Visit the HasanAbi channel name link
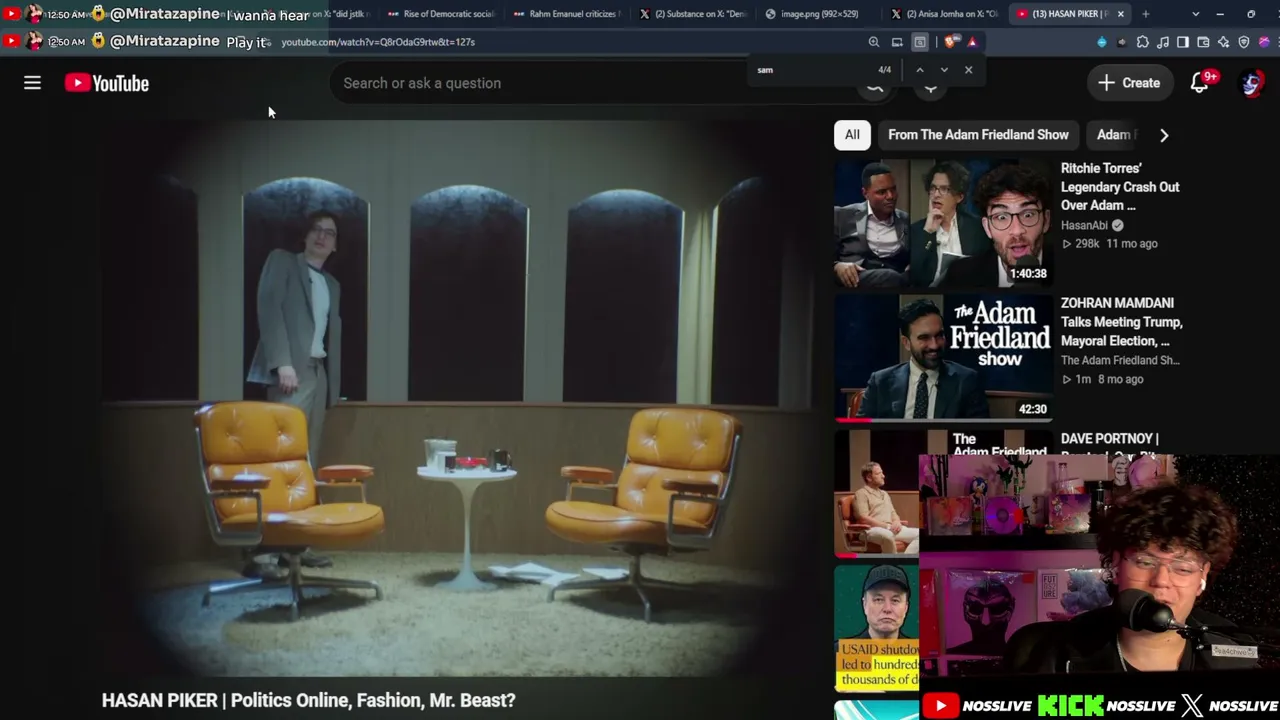Screen dimensions: 1280x720 1084,226
